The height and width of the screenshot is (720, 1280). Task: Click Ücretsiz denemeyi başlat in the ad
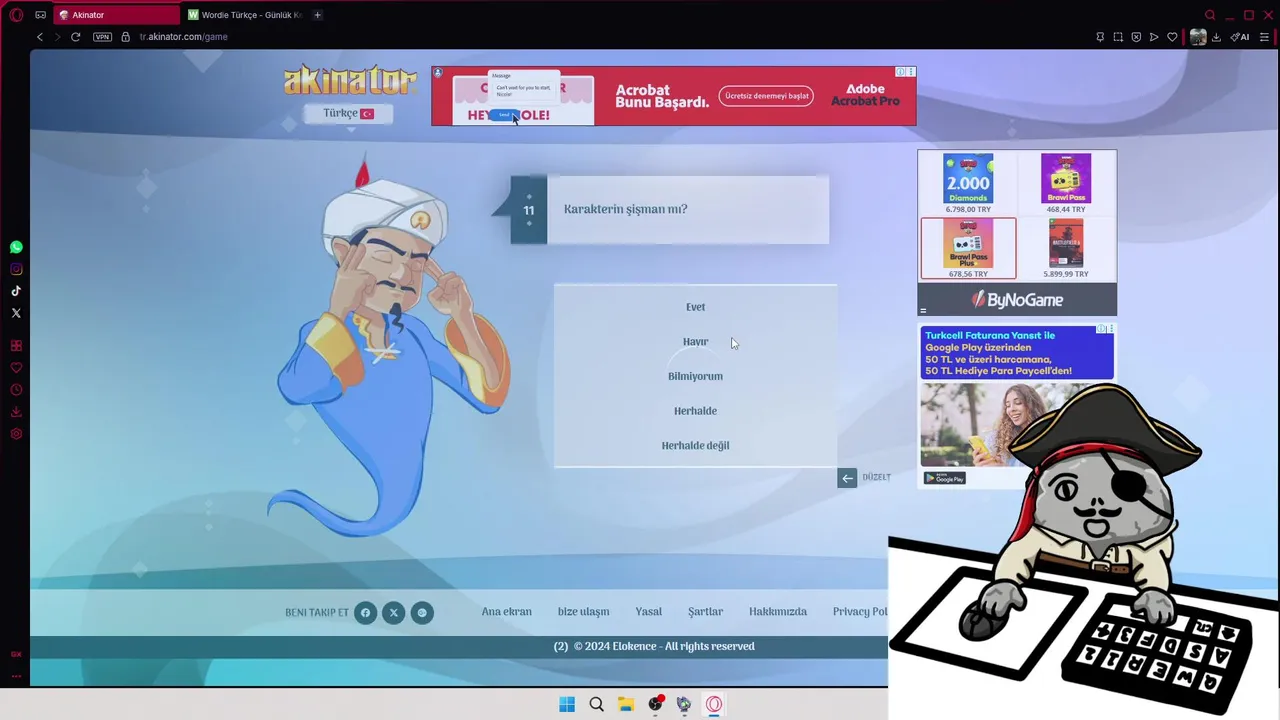click(767, 96)
